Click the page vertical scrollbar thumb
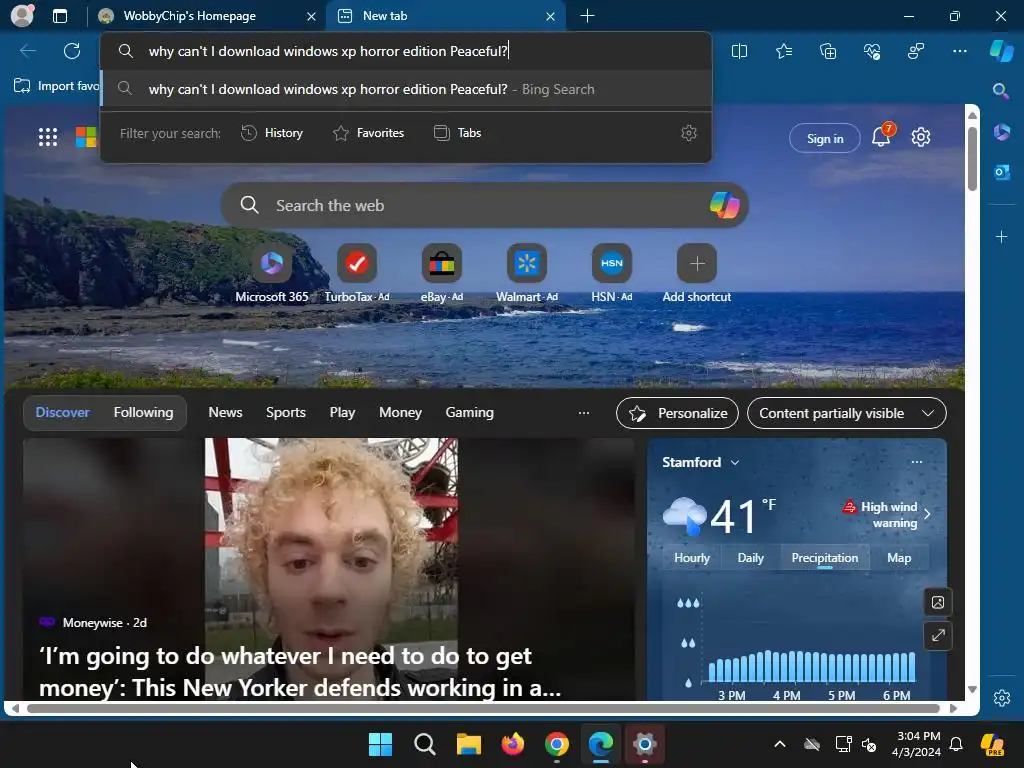1024x768 pixels. click(972, 159)
